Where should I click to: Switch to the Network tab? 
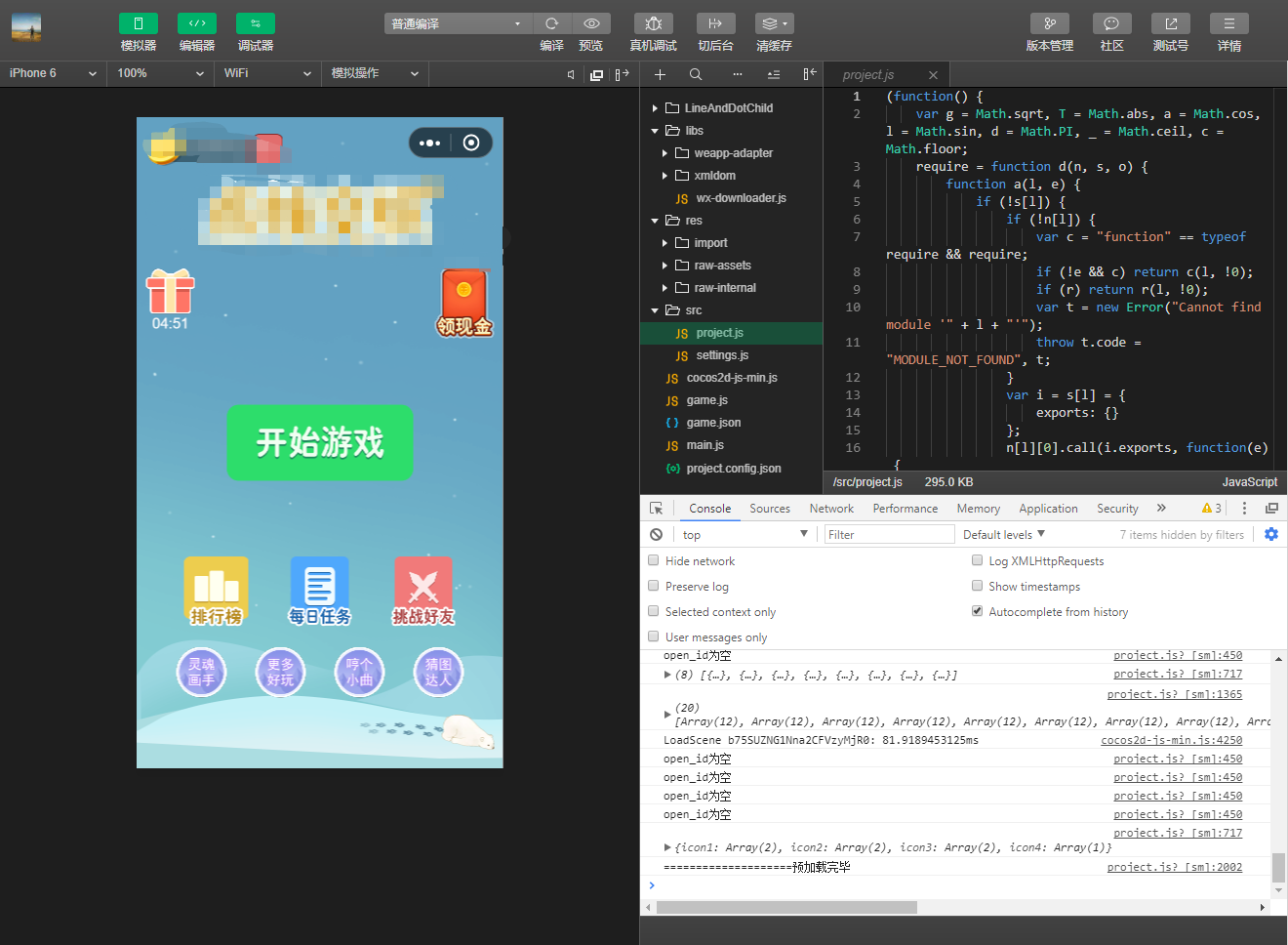tap(831, 509)
